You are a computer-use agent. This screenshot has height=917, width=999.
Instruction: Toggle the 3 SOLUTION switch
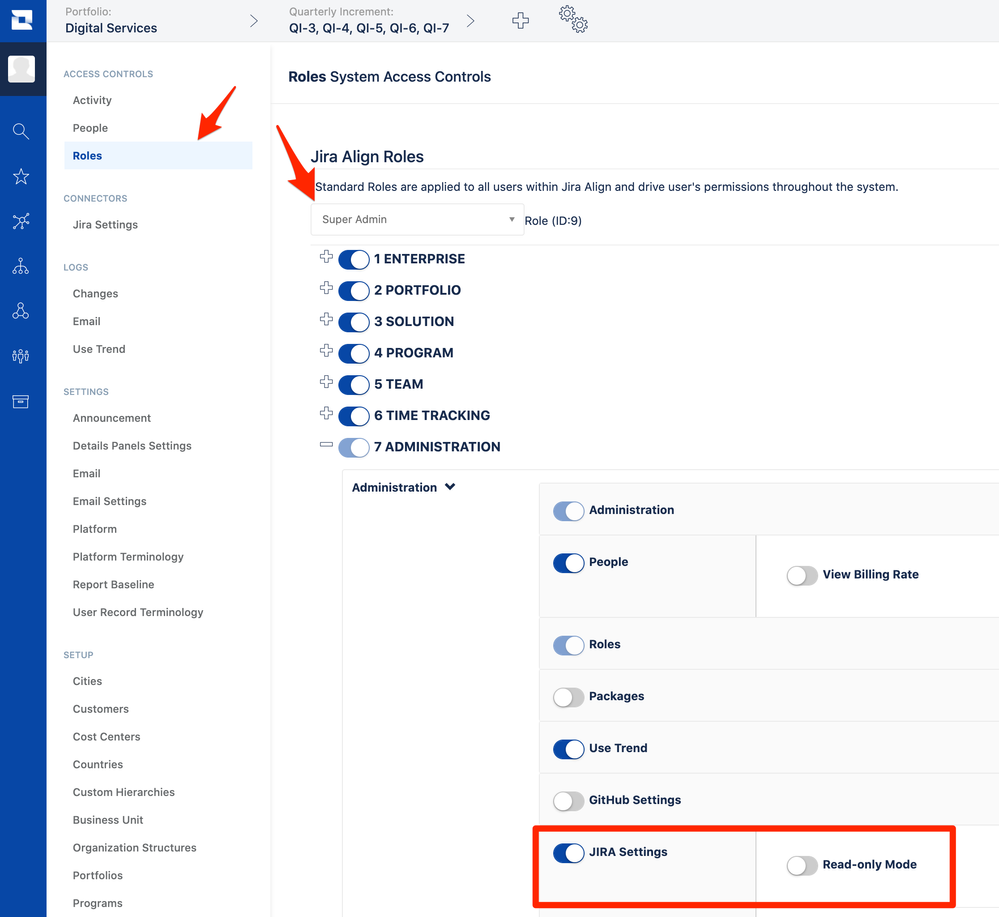354,322
